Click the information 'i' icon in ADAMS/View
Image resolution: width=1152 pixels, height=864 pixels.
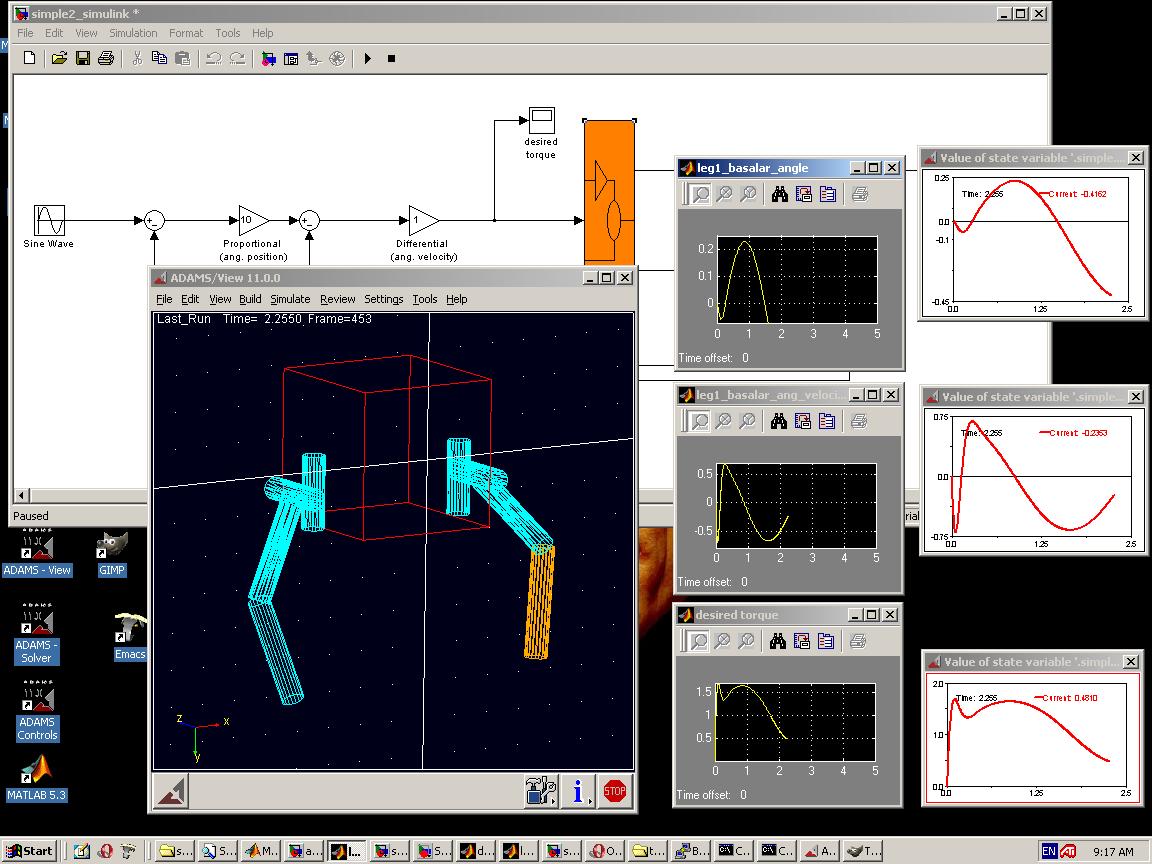tap(578, 791)
